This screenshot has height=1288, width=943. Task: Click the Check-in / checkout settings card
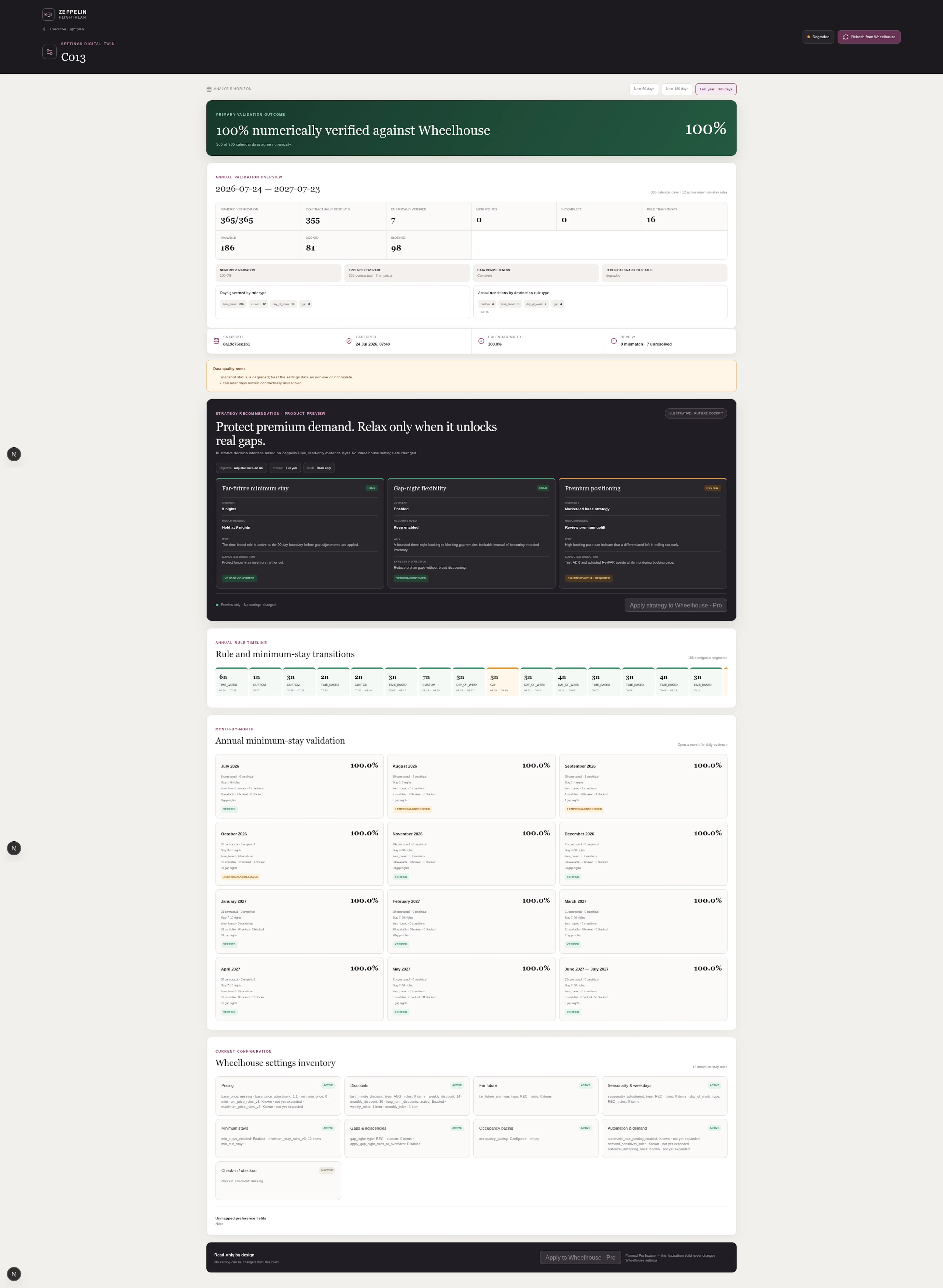tap(278, 1181)
